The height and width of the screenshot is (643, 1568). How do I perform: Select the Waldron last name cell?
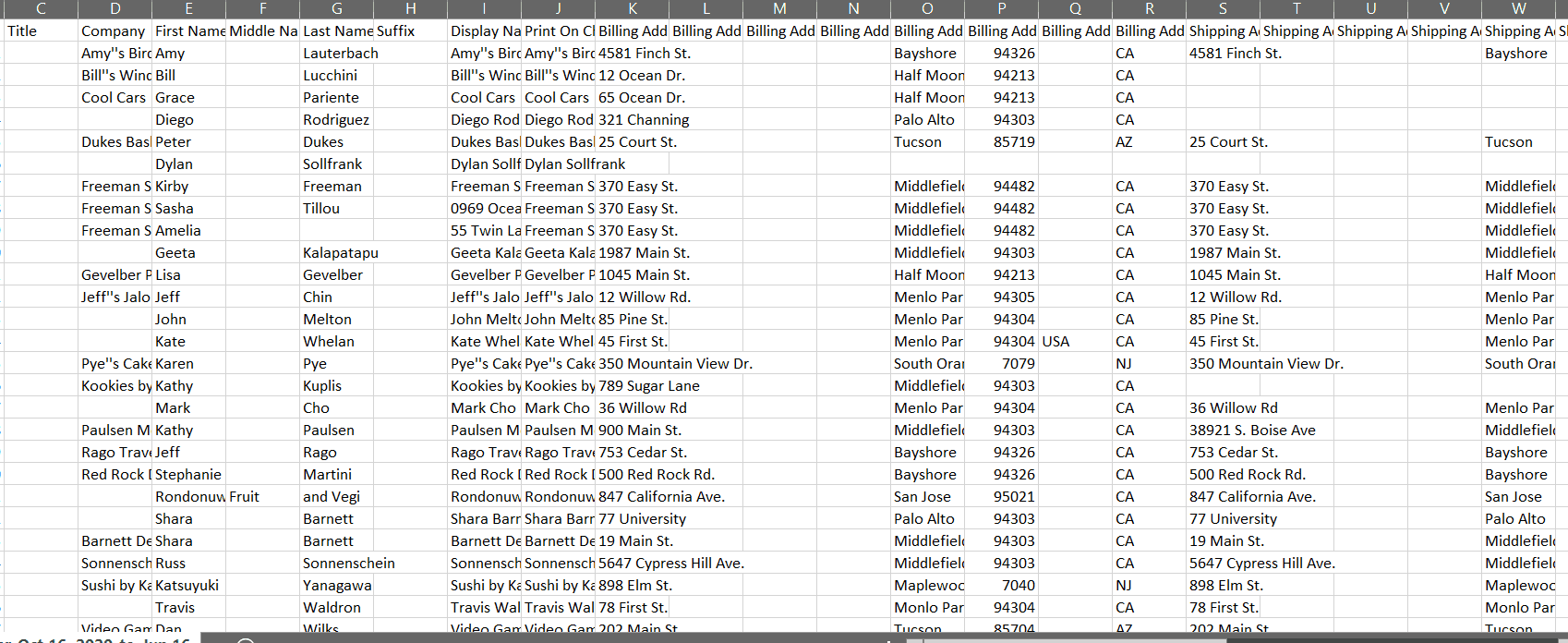[337, 607]
